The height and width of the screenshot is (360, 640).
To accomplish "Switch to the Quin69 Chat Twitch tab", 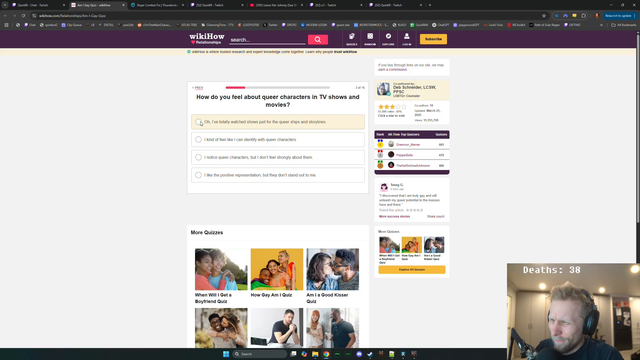I will click(39, 5).
